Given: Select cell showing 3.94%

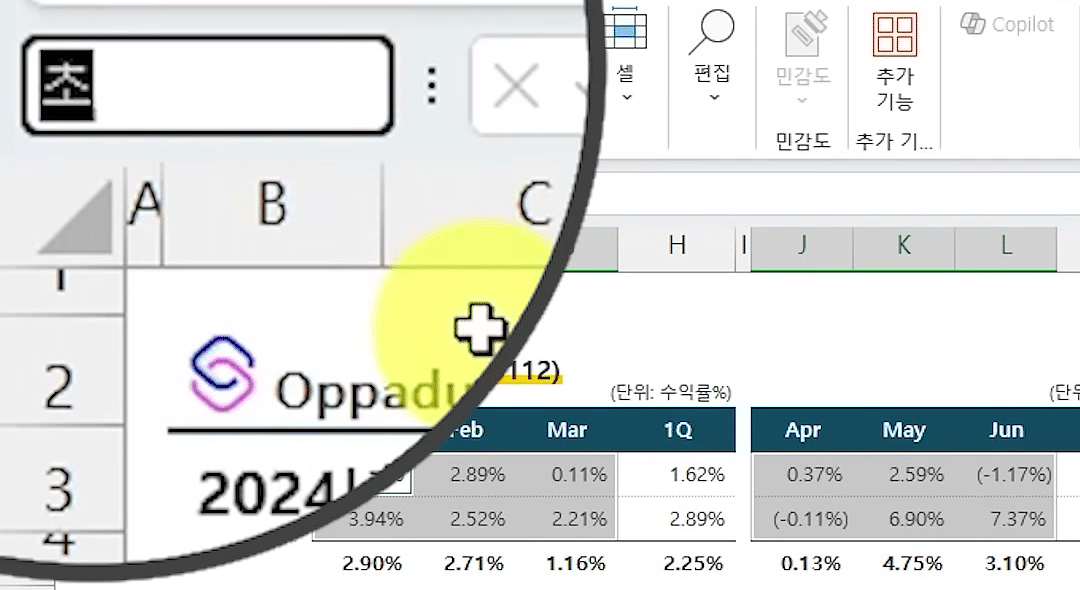Looking at the screenshot, I should [x=375, y=518].
